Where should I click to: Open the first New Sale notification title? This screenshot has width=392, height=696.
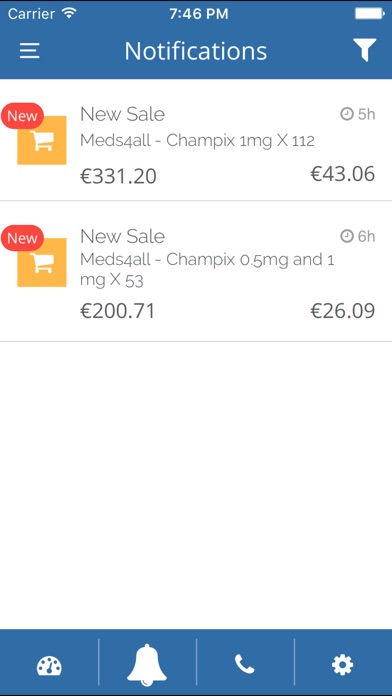123,115
